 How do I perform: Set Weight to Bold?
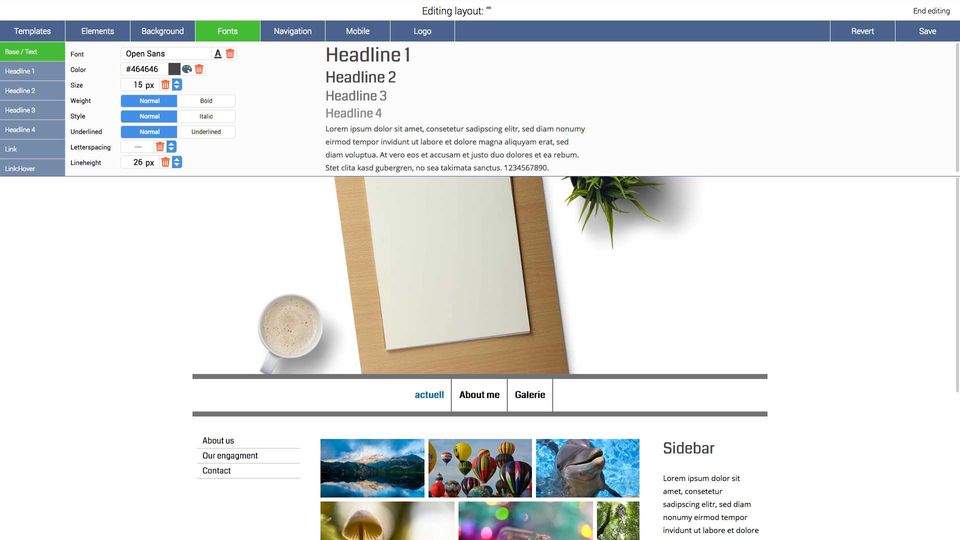pos(206,100)
